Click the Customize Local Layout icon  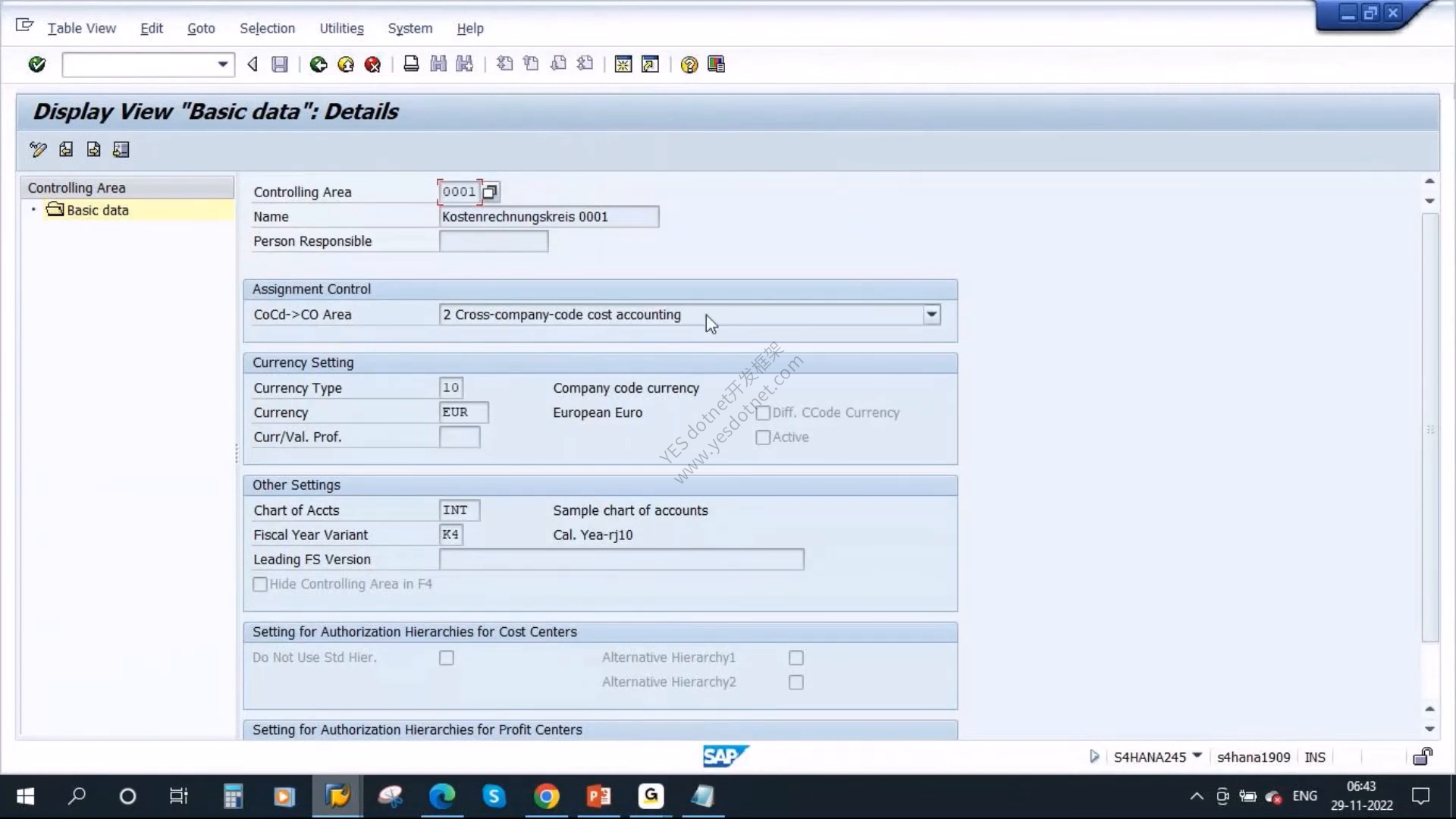point(716,64)
